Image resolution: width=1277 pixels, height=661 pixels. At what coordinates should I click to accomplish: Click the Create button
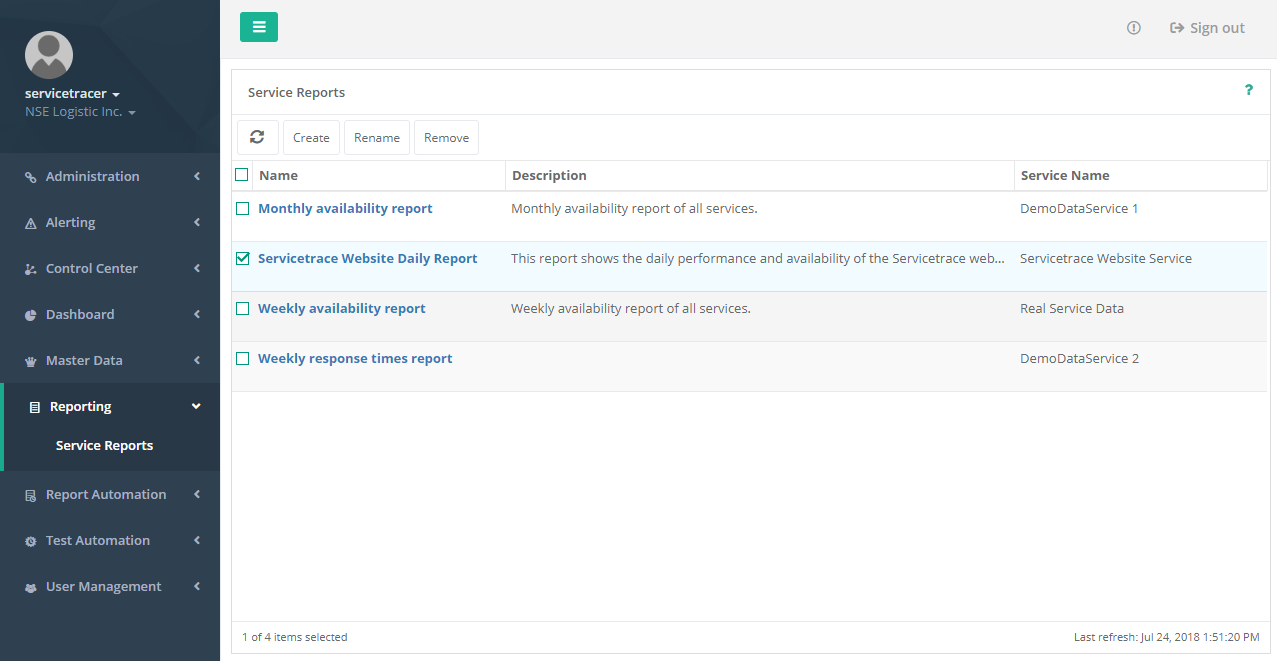point(311,138)
